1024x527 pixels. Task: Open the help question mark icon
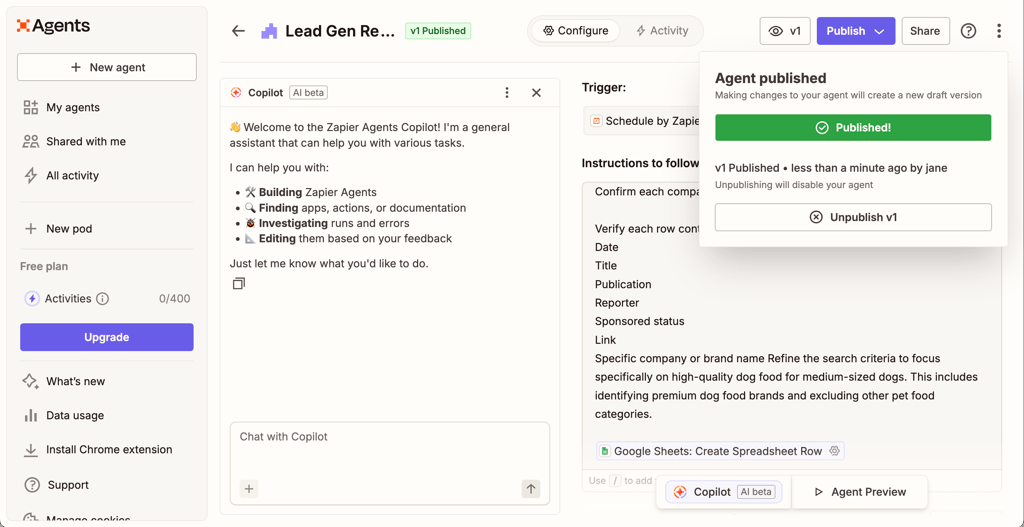coord(968,31)
